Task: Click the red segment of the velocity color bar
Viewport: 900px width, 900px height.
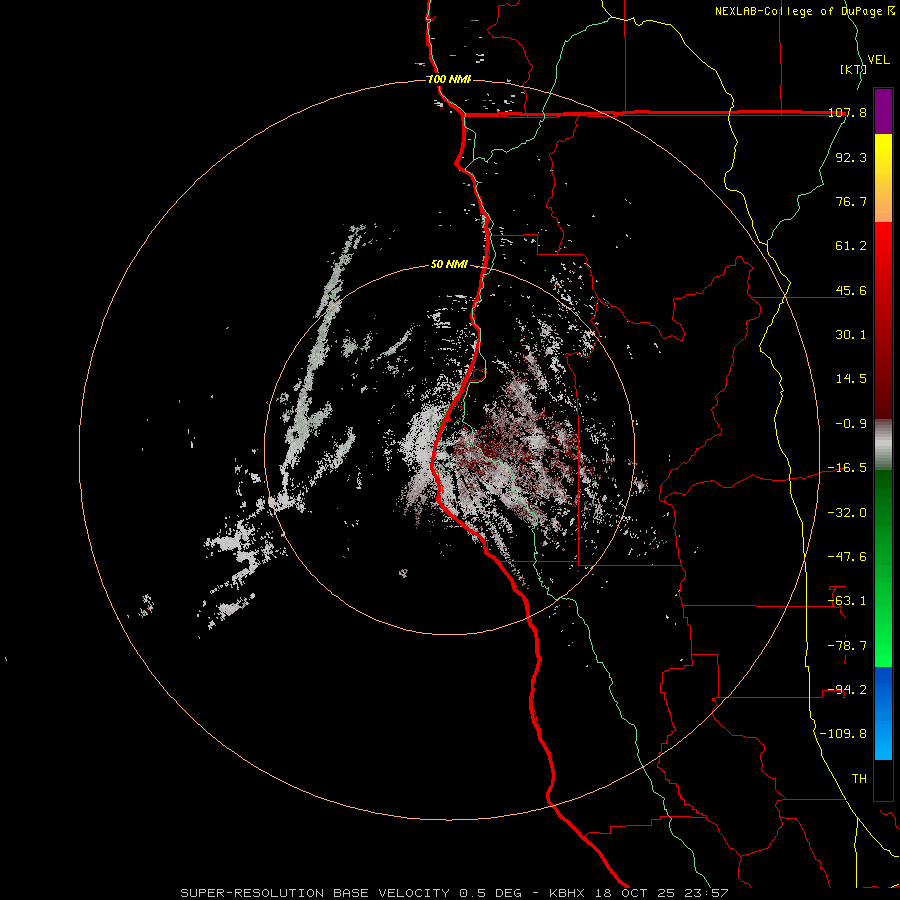Action: pyautogui.click(x=883, y=320)
